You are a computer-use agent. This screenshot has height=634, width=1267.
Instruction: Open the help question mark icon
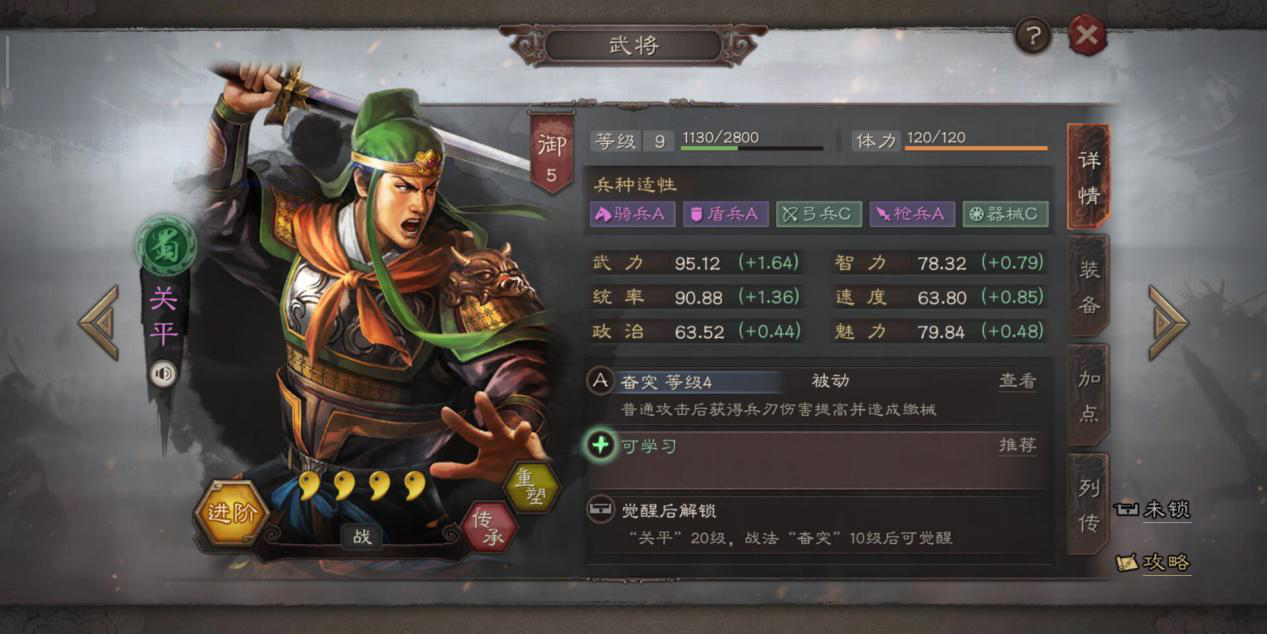[x=1033, y=37]
